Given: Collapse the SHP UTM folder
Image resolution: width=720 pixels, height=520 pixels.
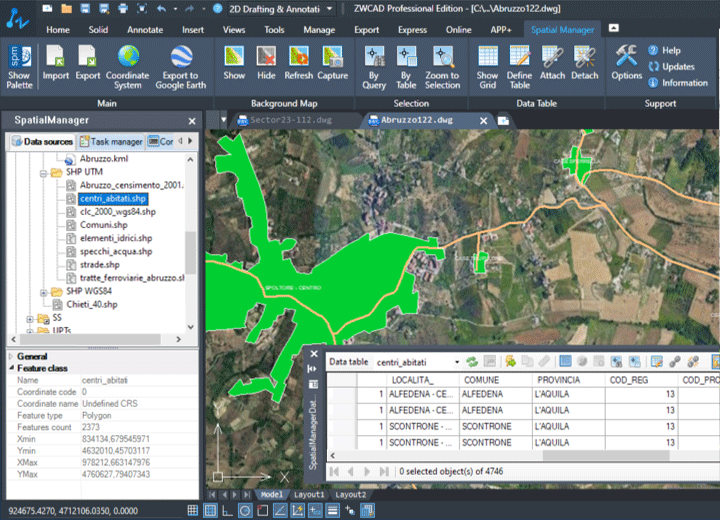Looking at the screenshot, I should point(43,173).
